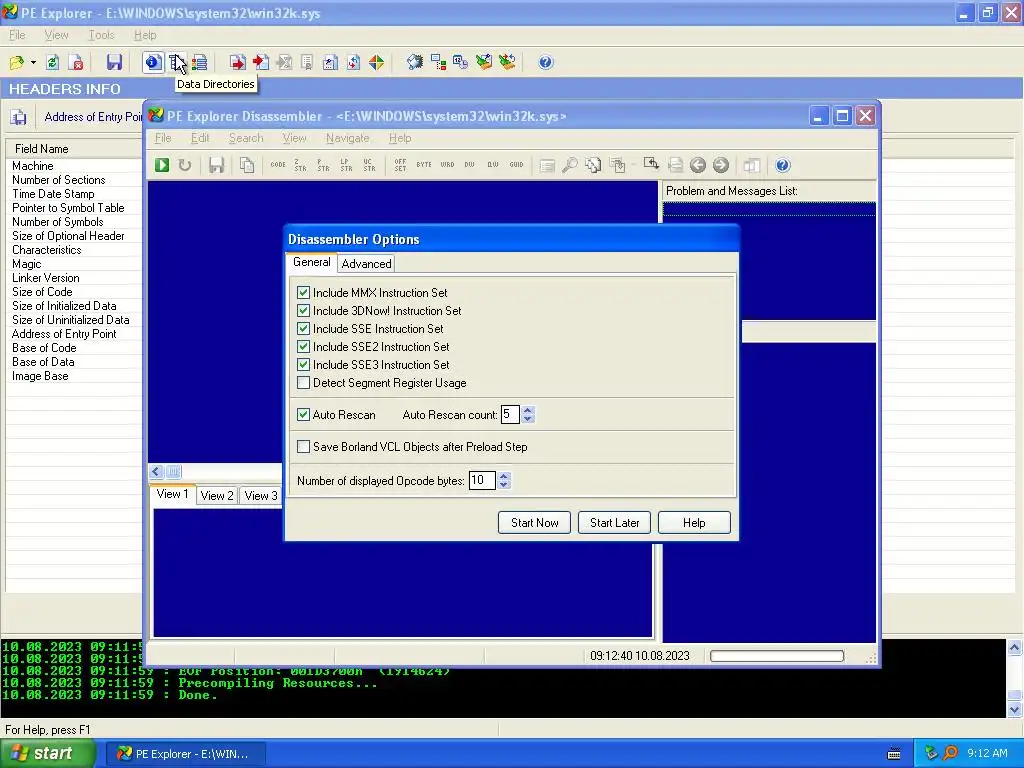The height and width of the screenshot is (768, 1024).
Task: Click the CODE marker toolbar button
Action: pos(278,165)
